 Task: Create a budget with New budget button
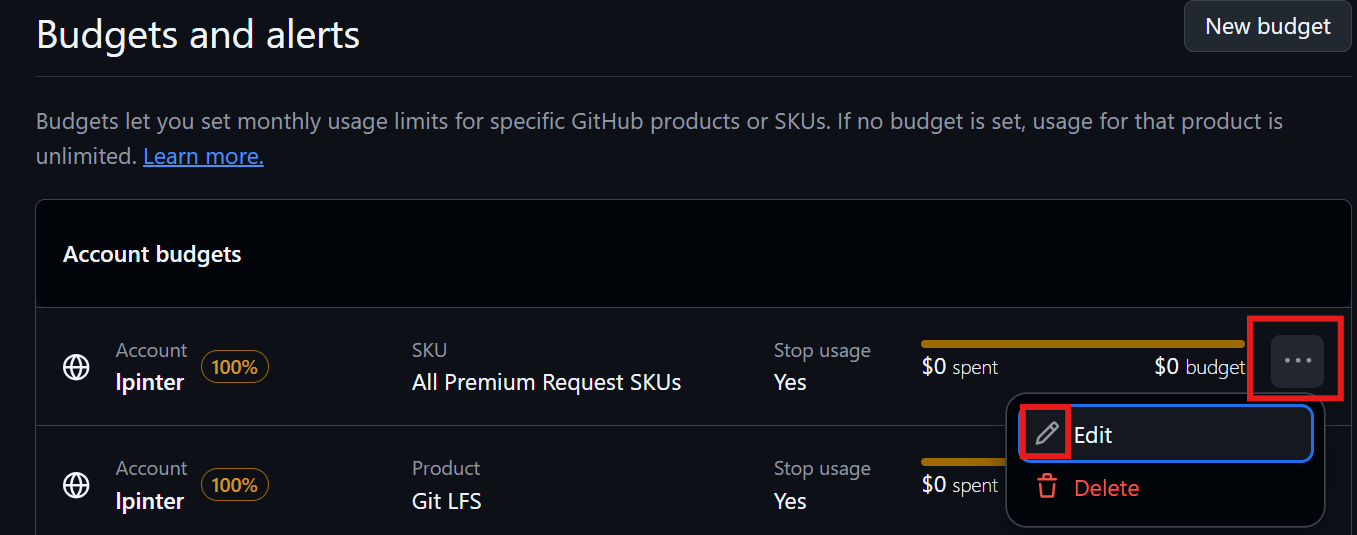coord(1267,27)
